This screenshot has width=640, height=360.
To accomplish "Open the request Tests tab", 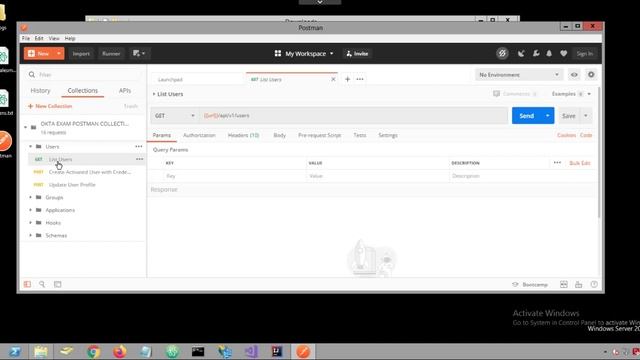I will (x=360, y=135).
